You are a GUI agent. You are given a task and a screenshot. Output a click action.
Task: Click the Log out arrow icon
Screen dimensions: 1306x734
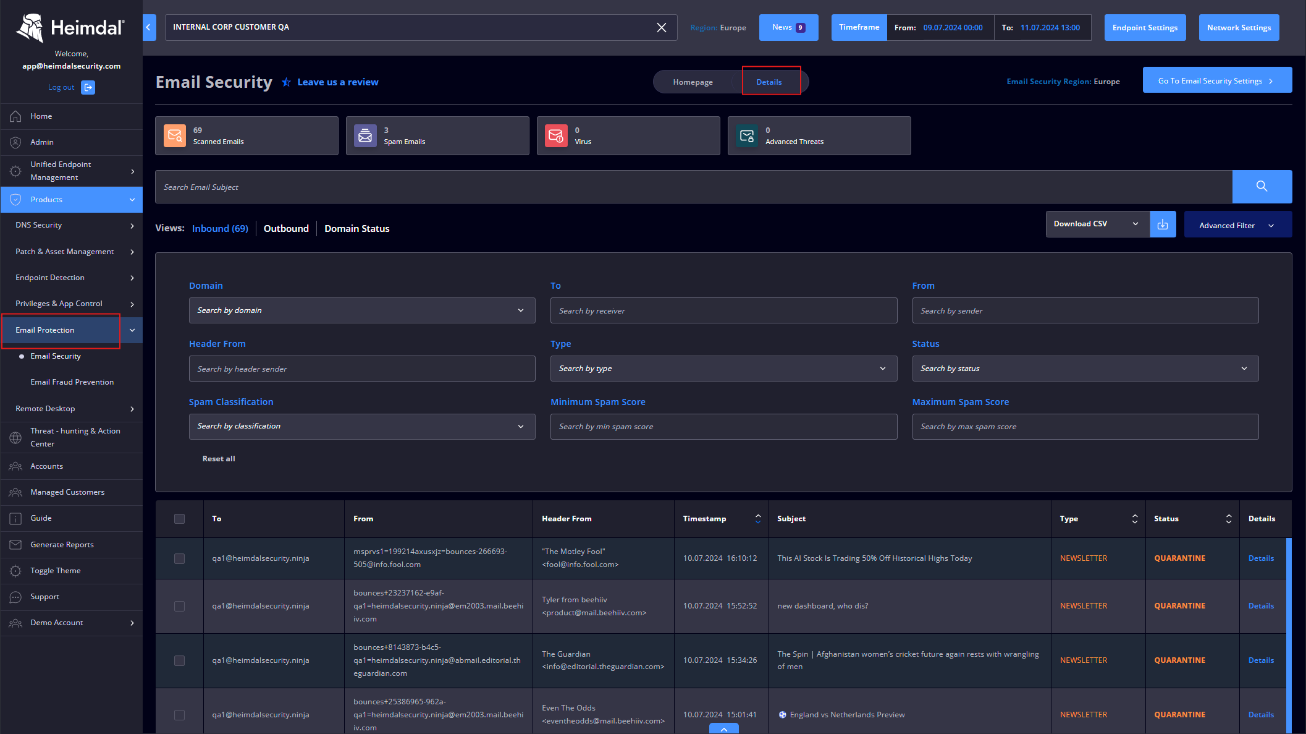(88, 87)
